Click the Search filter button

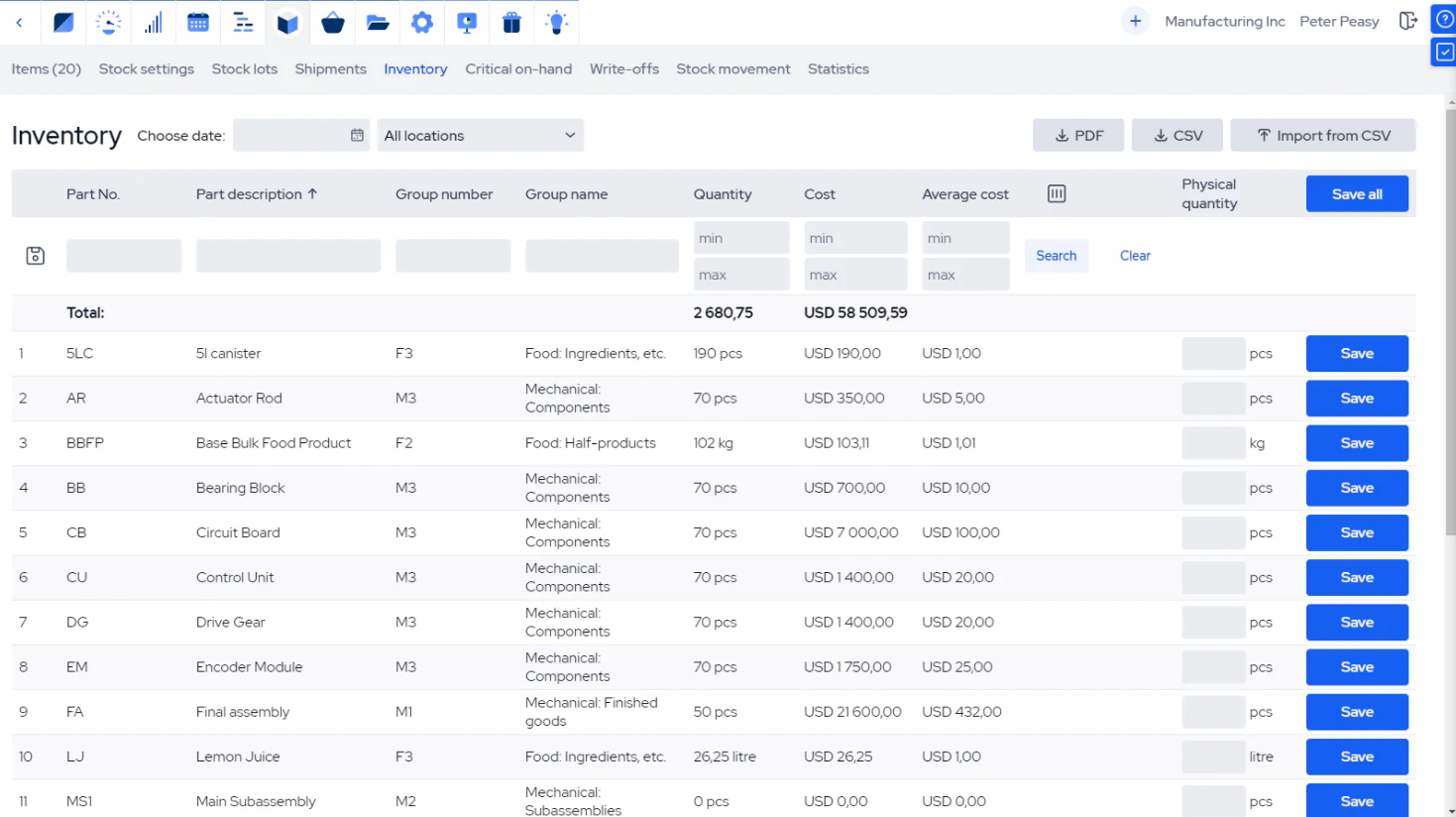pos(1057,256)
